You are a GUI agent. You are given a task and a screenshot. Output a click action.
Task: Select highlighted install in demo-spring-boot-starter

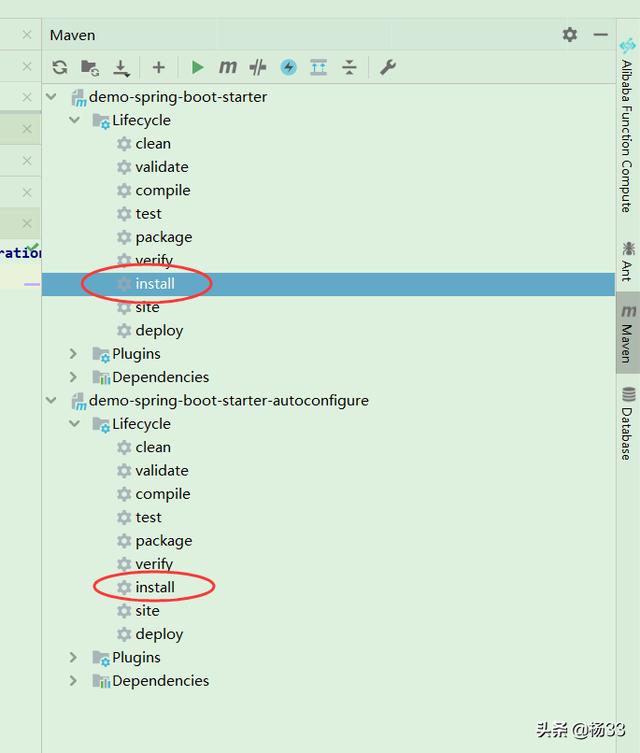tap(328, 284)
